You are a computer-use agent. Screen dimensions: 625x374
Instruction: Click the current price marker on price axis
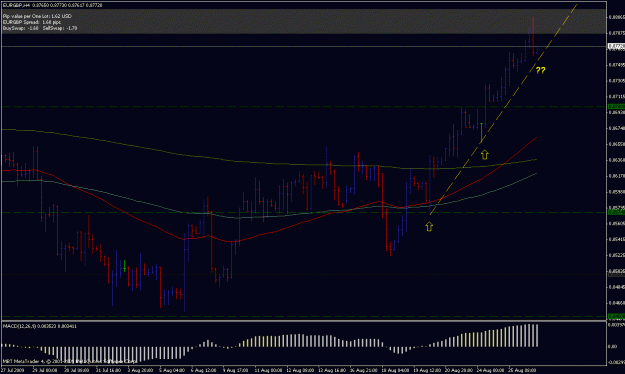click(x=616, y=47)
